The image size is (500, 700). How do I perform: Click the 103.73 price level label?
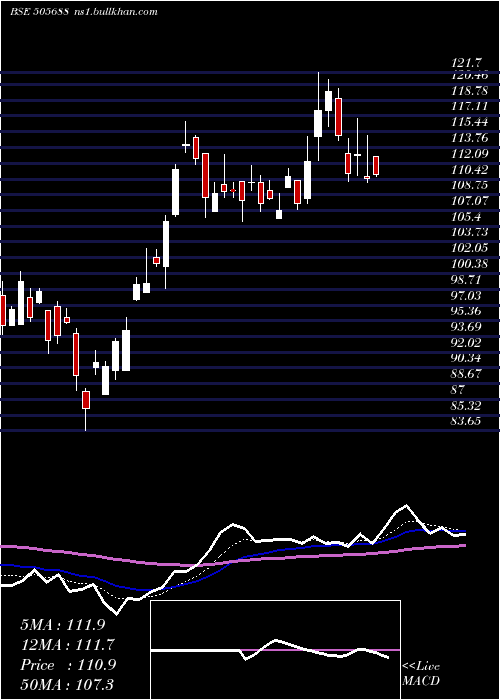click(470, 232)
